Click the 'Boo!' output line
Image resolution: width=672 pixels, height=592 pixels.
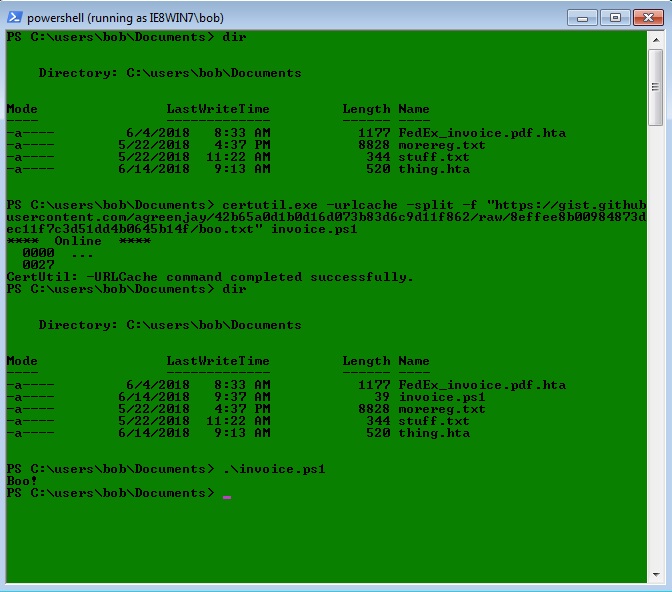point(22,481)
